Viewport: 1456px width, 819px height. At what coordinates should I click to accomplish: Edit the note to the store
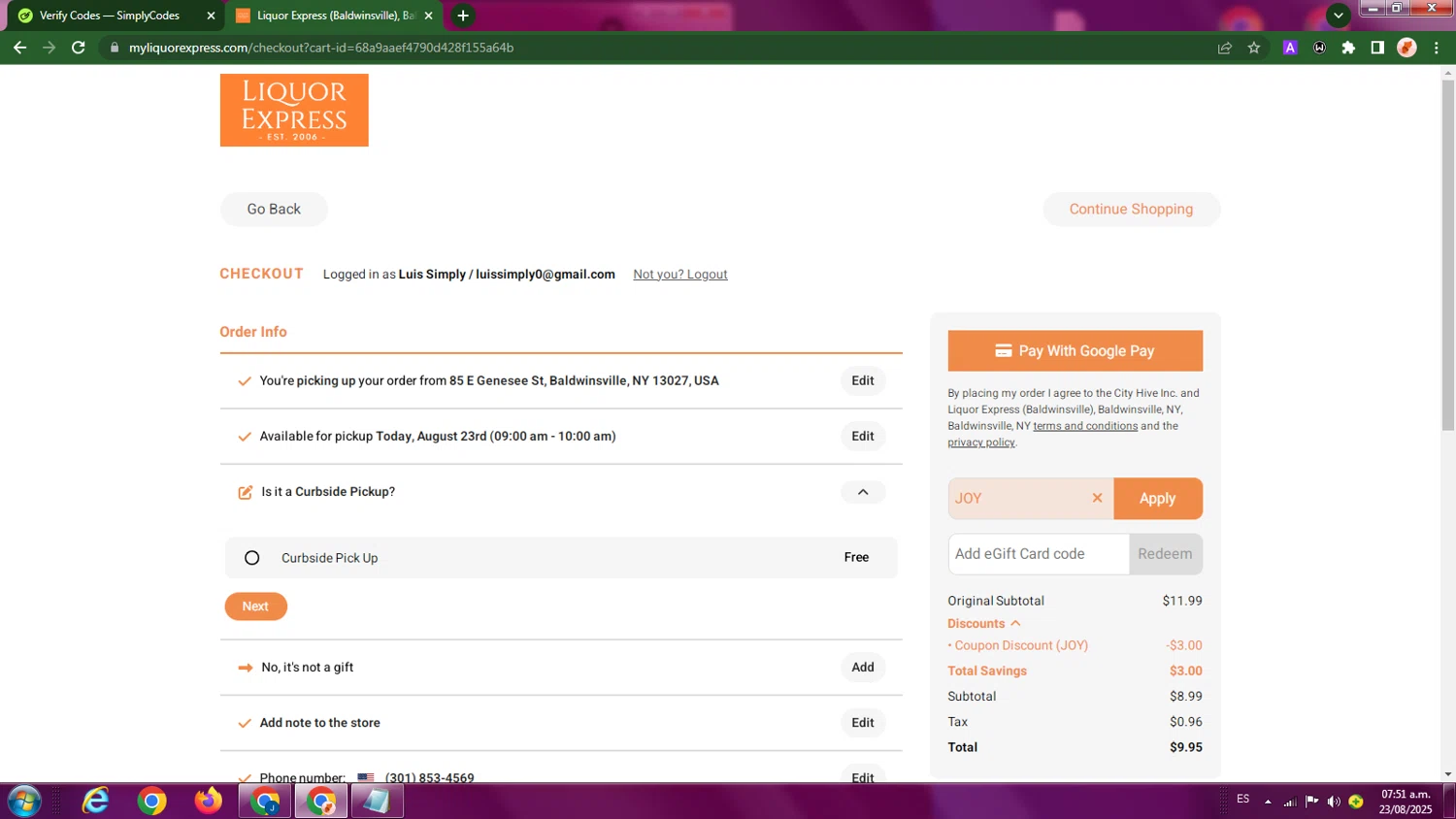863,722
